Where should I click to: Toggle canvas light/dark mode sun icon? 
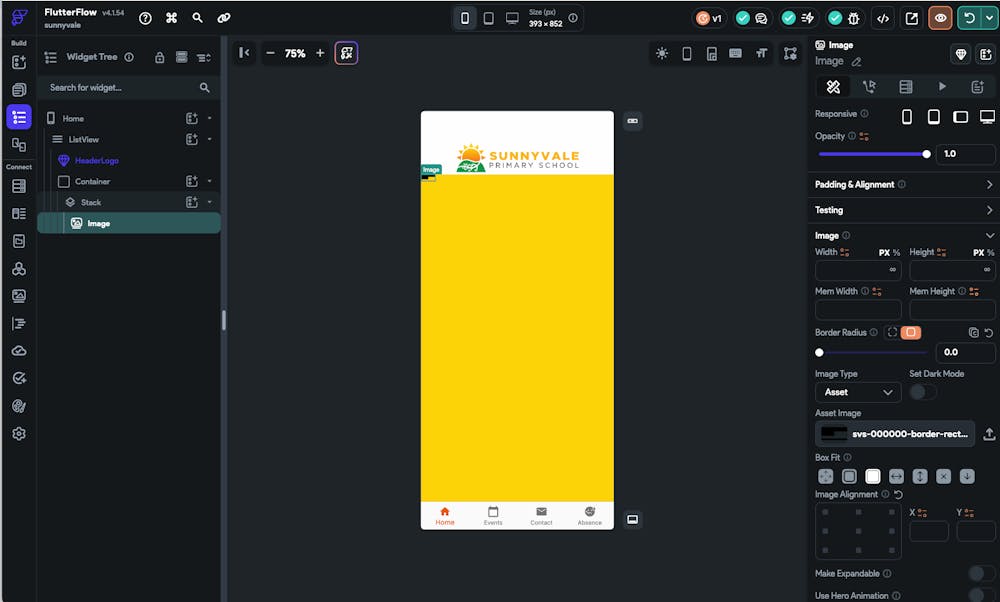(661, 54)
